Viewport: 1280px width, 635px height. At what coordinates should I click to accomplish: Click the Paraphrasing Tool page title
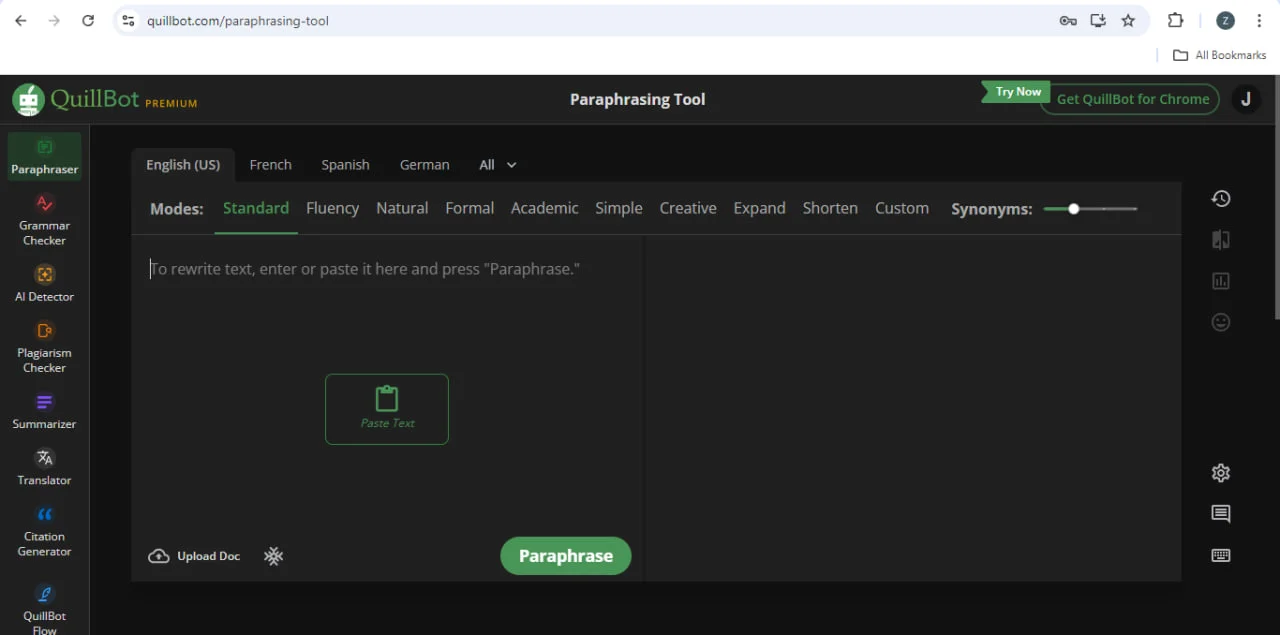637,99
